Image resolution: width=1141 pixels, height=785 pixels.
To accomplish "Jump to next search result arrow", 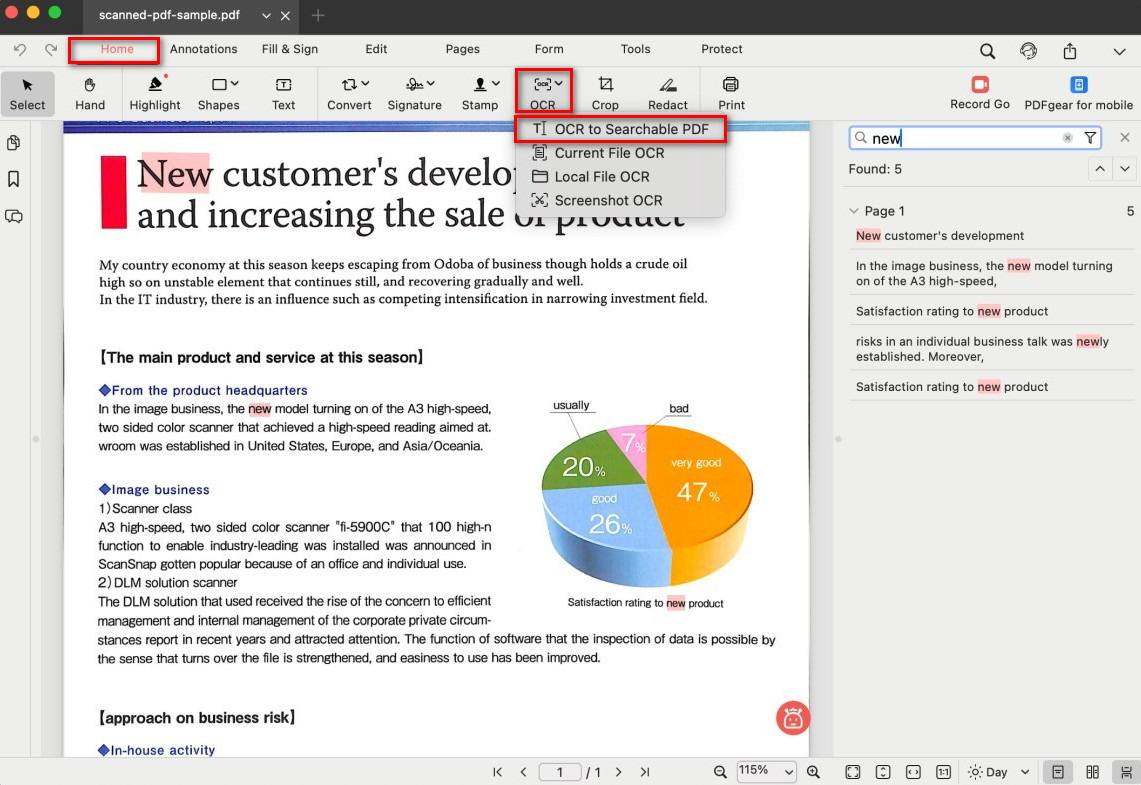I will pyautogui.click(x=1126, y=169).
